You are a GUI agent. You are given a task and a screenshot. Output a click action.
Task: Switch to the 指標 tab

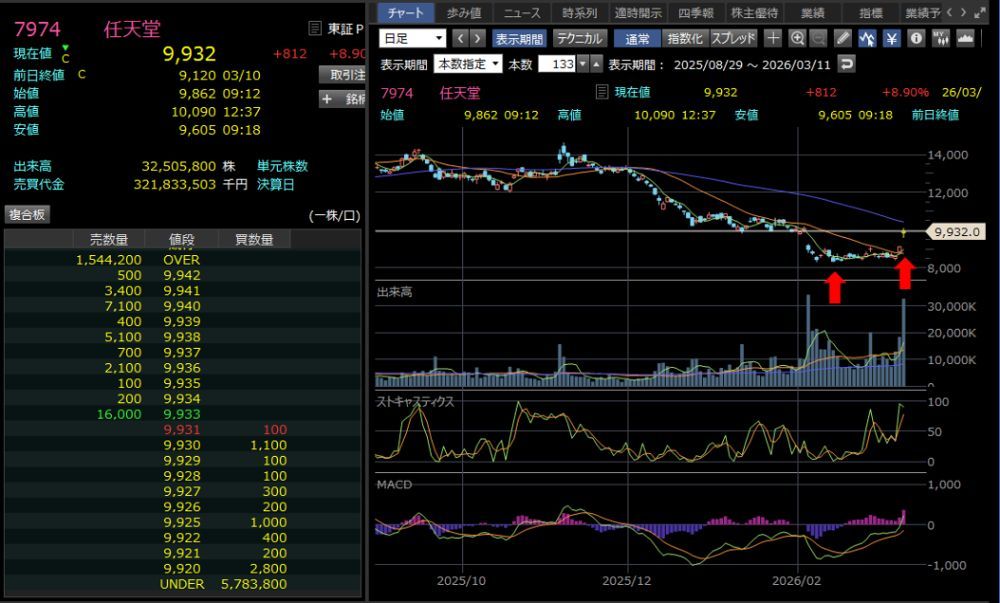(x=871, y=13)
